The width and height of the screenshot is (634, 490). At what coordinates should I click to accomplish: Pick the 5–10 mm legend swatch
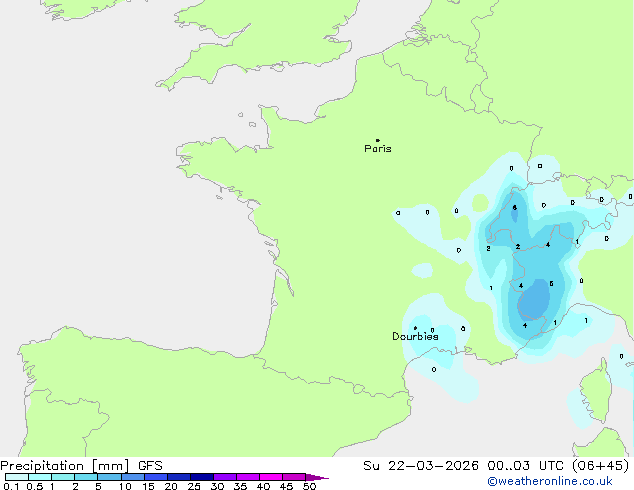(x=109, y=477)
